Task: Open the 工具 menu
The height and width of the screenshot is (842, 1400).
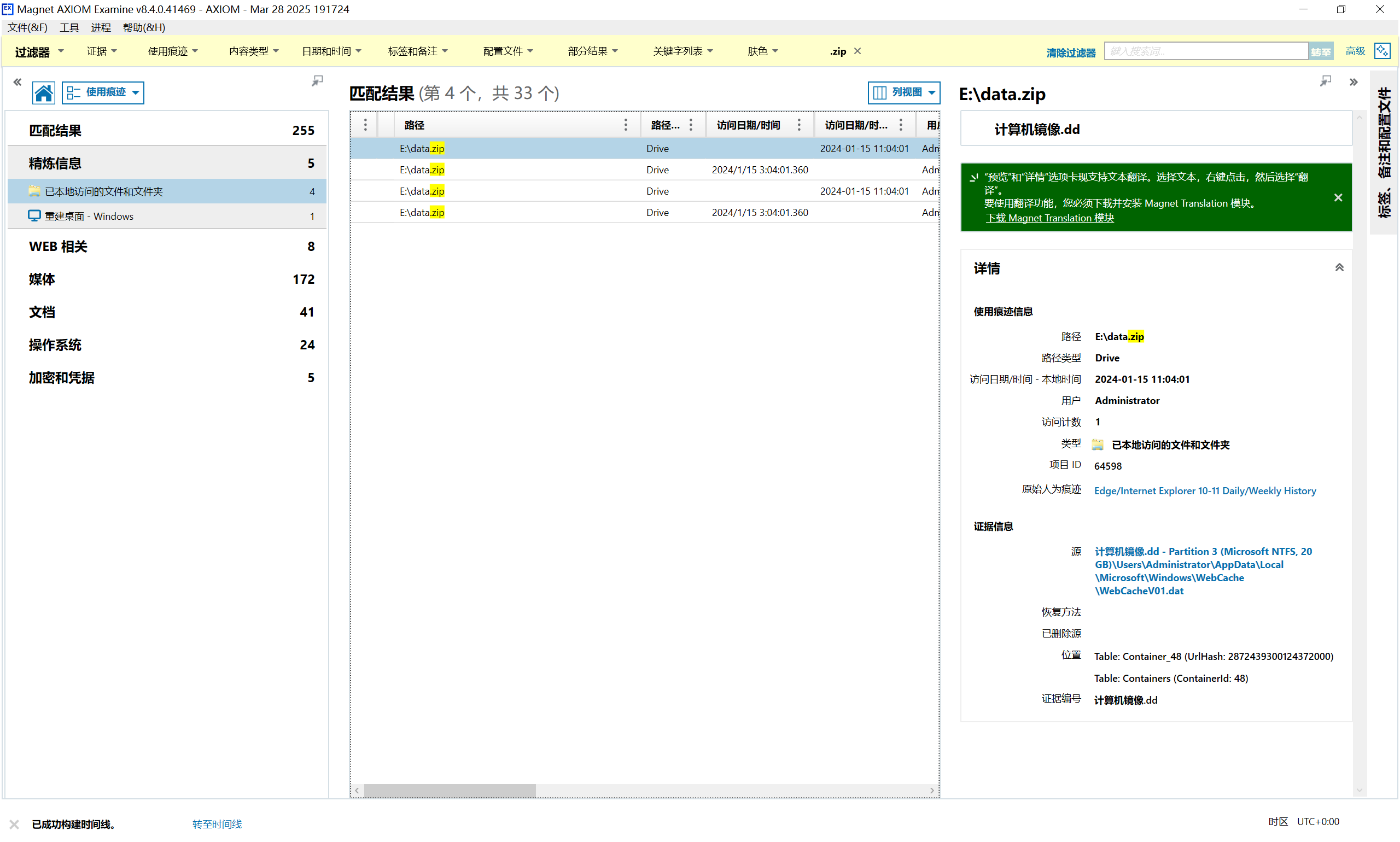Action: (x=69, y=27)
